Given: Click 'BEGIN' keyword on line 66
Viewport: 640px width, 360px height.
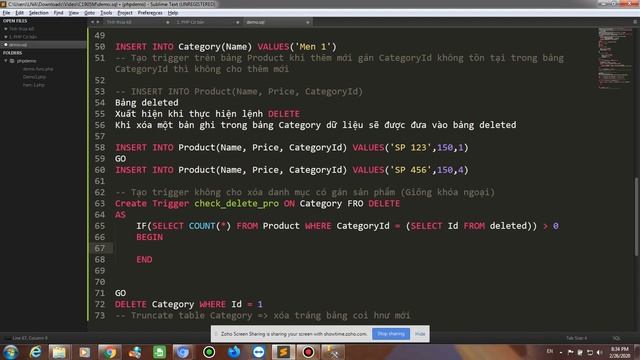Looking at the screenshot, I should 149,237.
